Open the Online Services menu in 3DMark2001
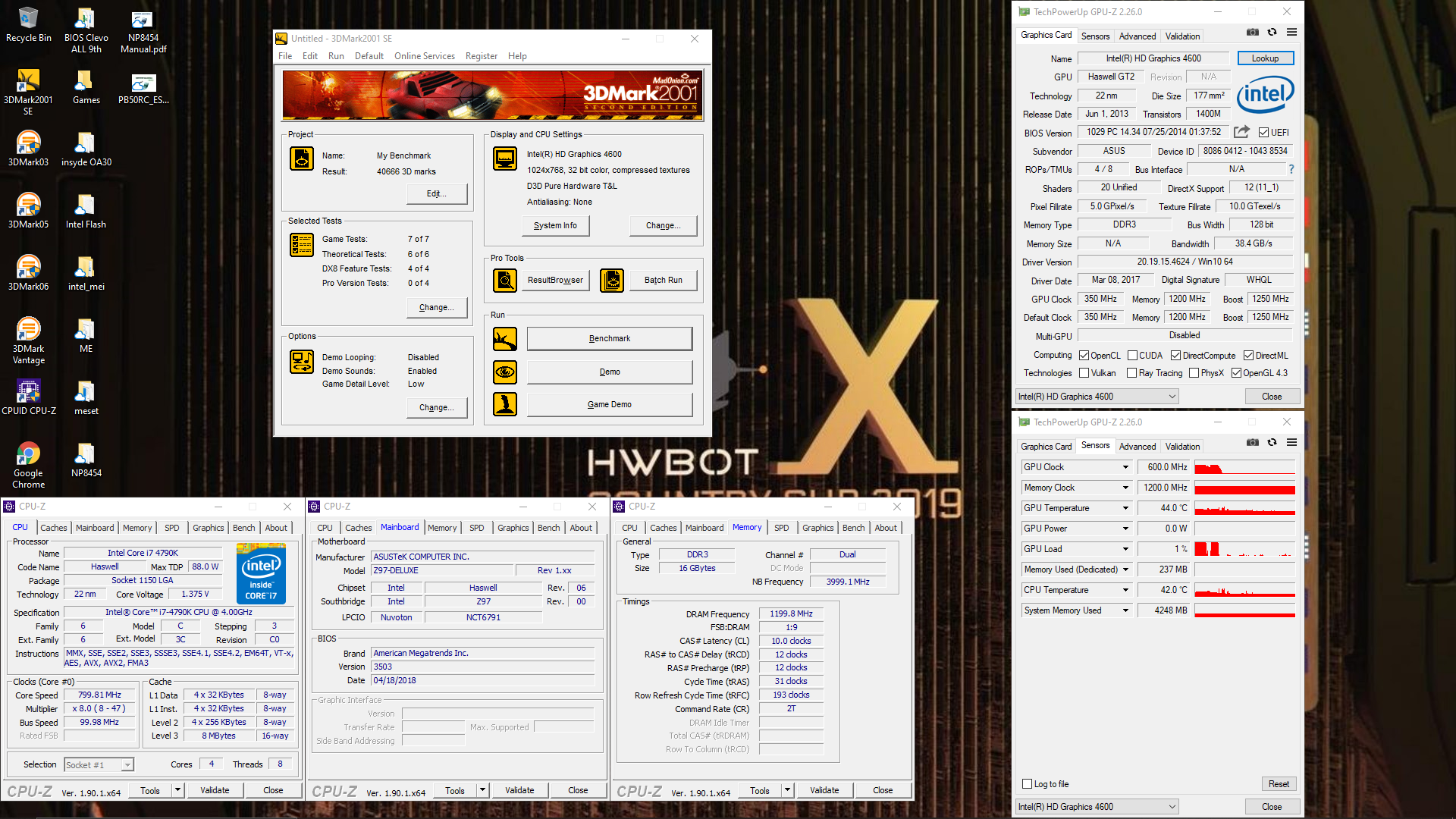 pos(425,56)
